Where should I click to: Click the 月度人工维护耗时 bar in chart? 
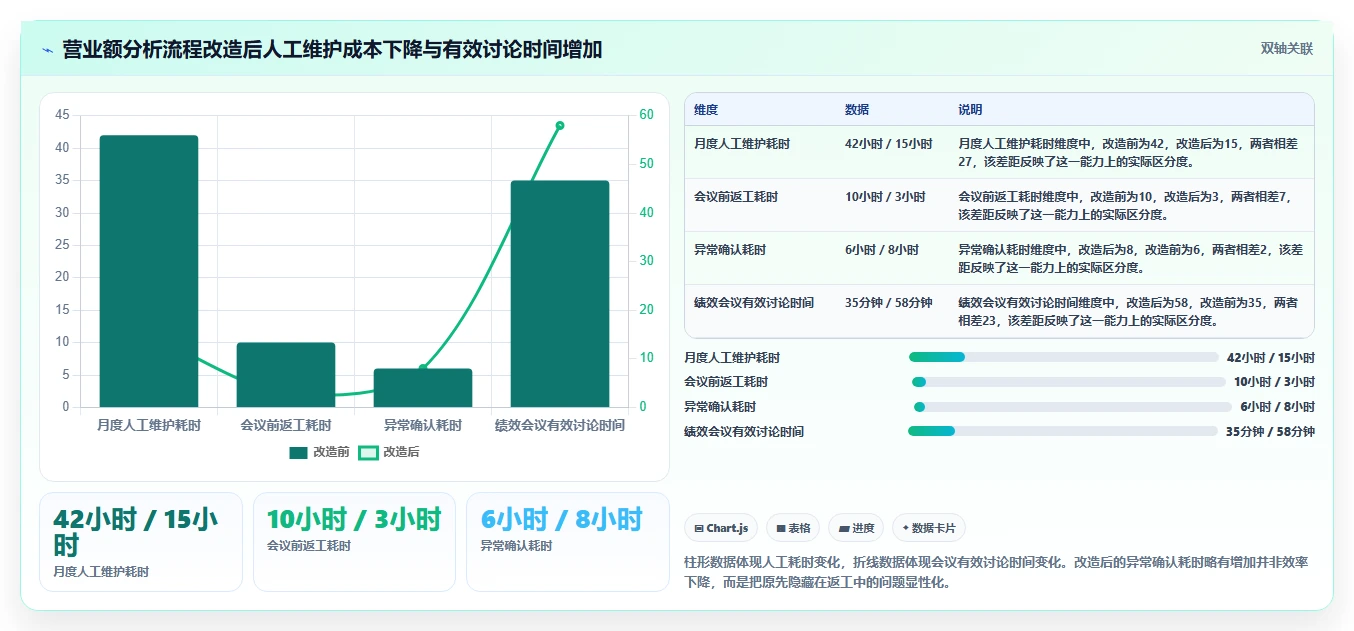[x=149, y=271]
